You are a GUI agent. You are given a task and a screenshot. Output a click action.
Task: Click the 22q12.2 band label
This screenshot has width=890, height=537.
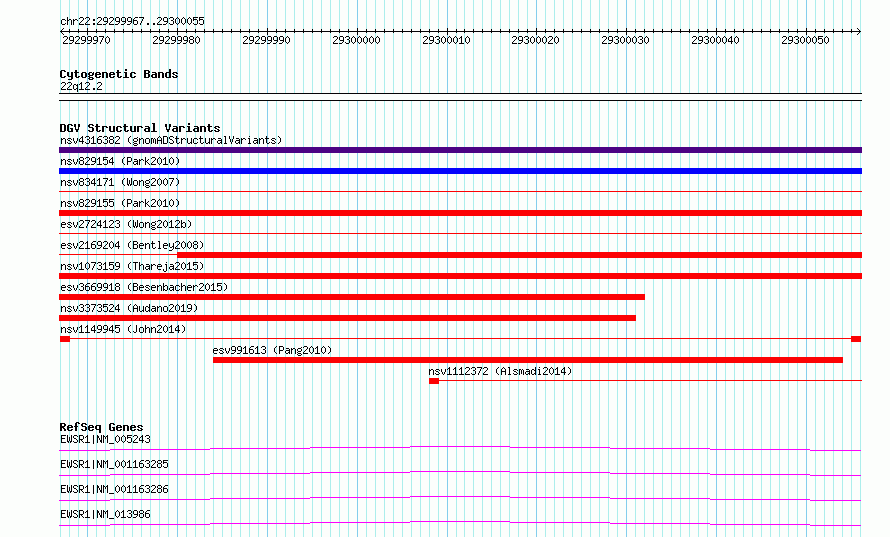click(81, 86)
